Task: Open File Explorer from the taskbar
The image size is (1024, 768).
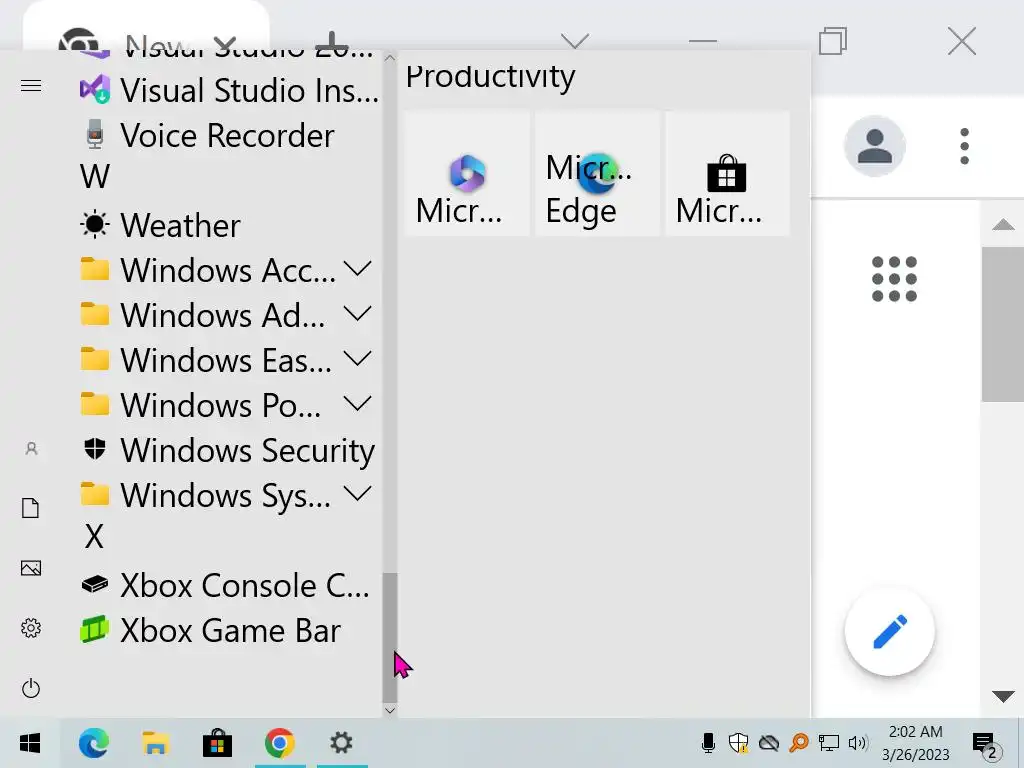Action: (155, 743)
